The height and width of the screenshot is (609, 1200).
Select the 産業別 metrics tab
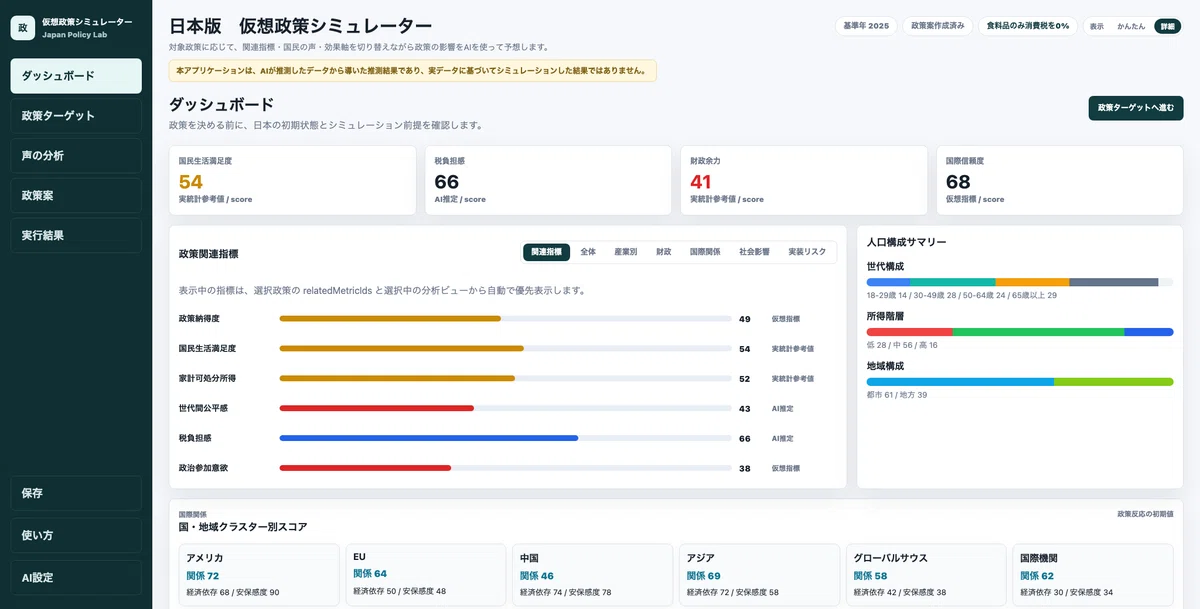[x=625, y=252]
